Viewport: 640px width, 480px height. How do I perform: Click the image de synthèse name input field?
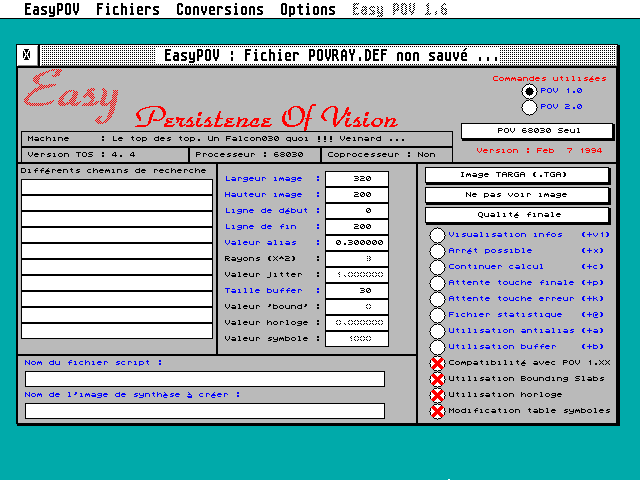[205, 411]
